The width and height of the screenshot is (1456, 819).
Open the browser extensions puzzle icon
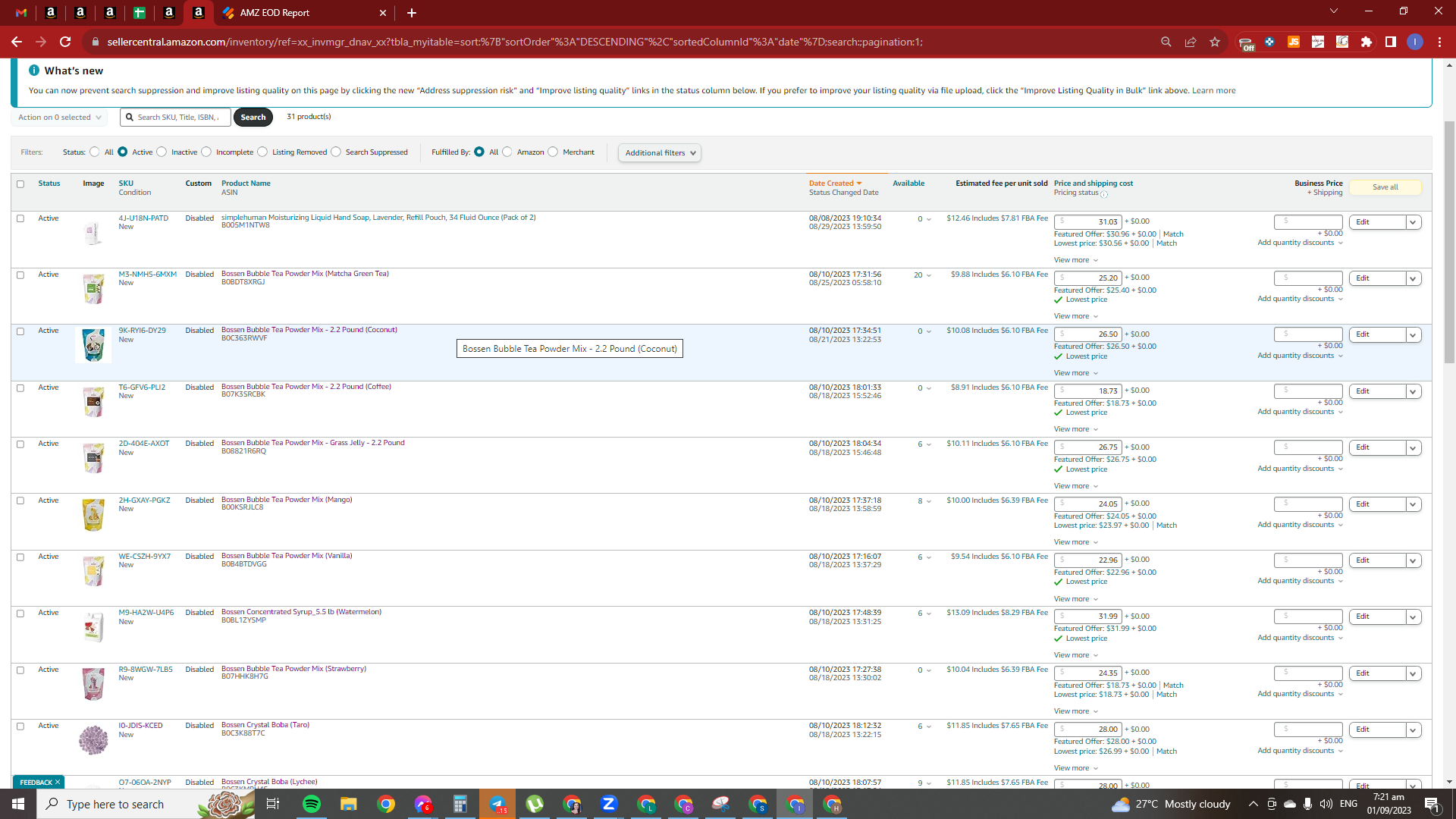point(1367,42)
